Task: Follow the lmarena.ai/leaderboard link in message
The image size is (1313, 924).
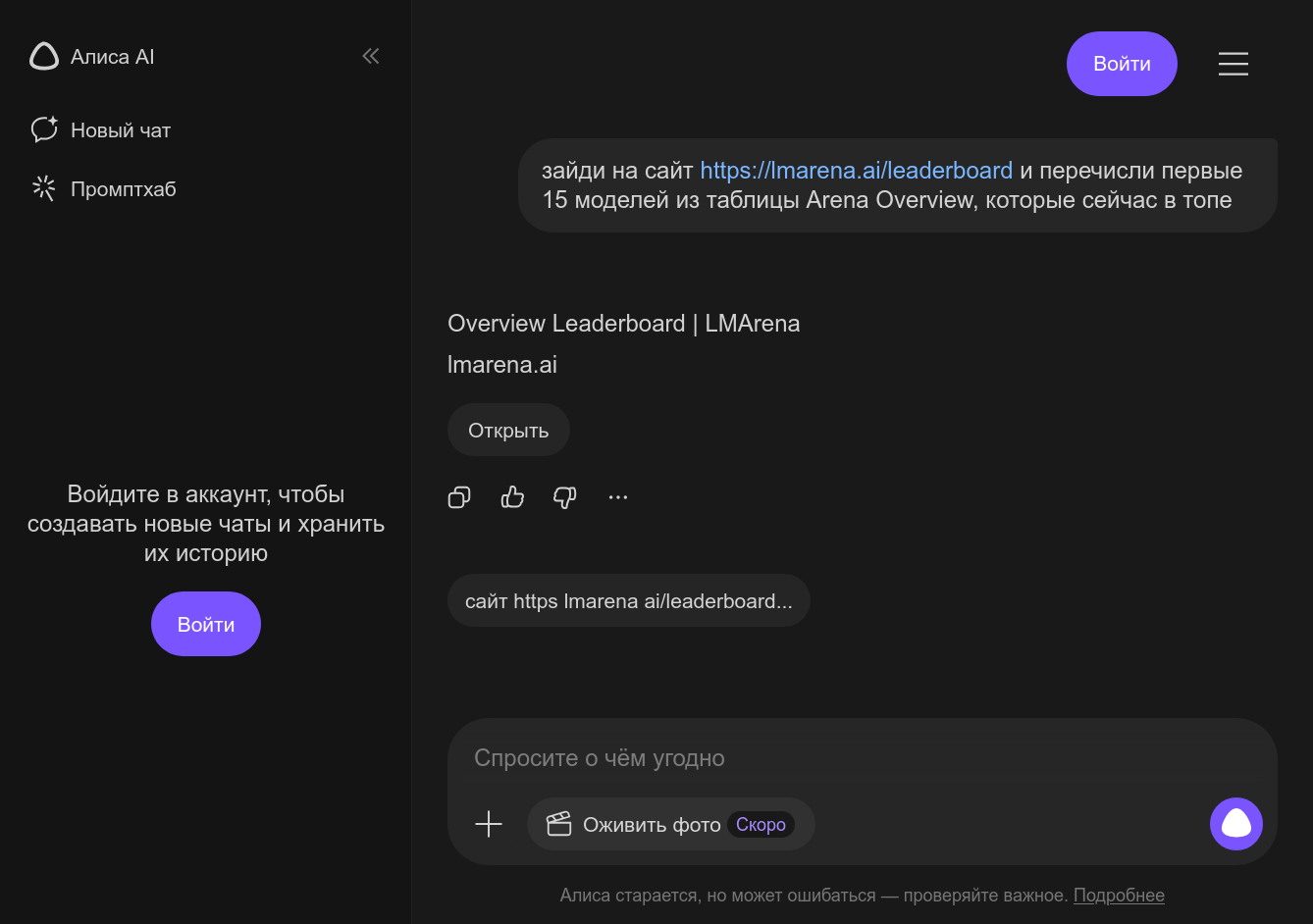Action: (856, 171)
